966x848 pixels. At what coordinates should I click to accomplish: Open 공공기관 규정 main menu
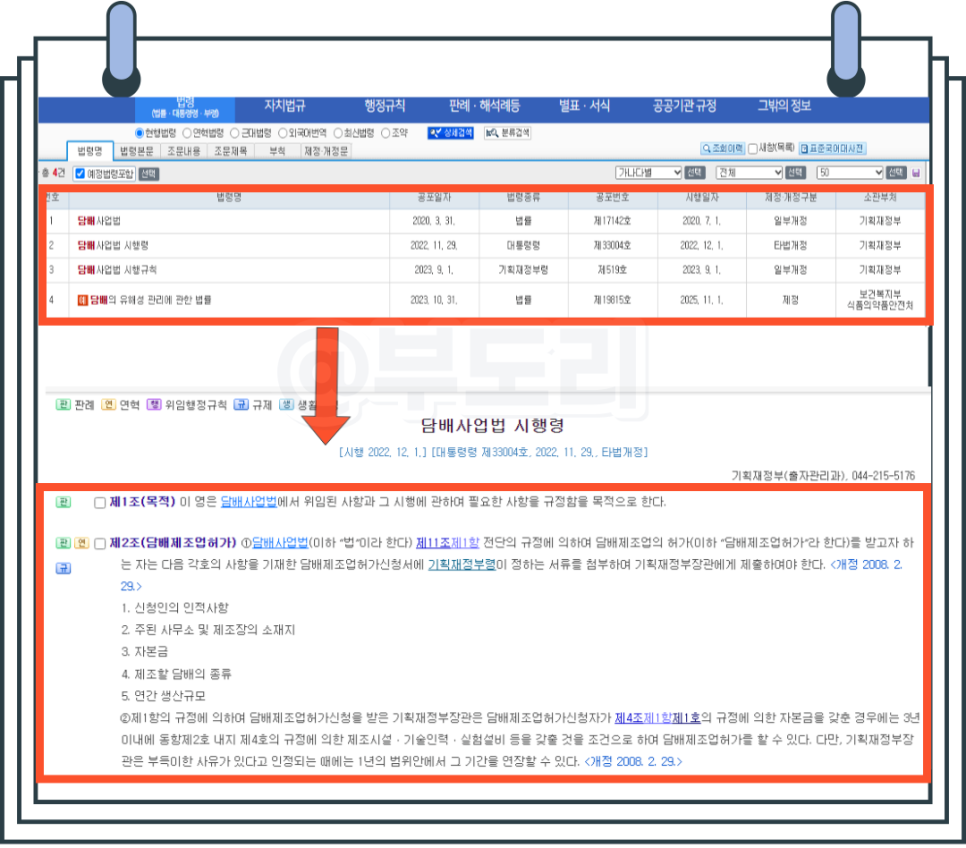[x=684, y=106]
